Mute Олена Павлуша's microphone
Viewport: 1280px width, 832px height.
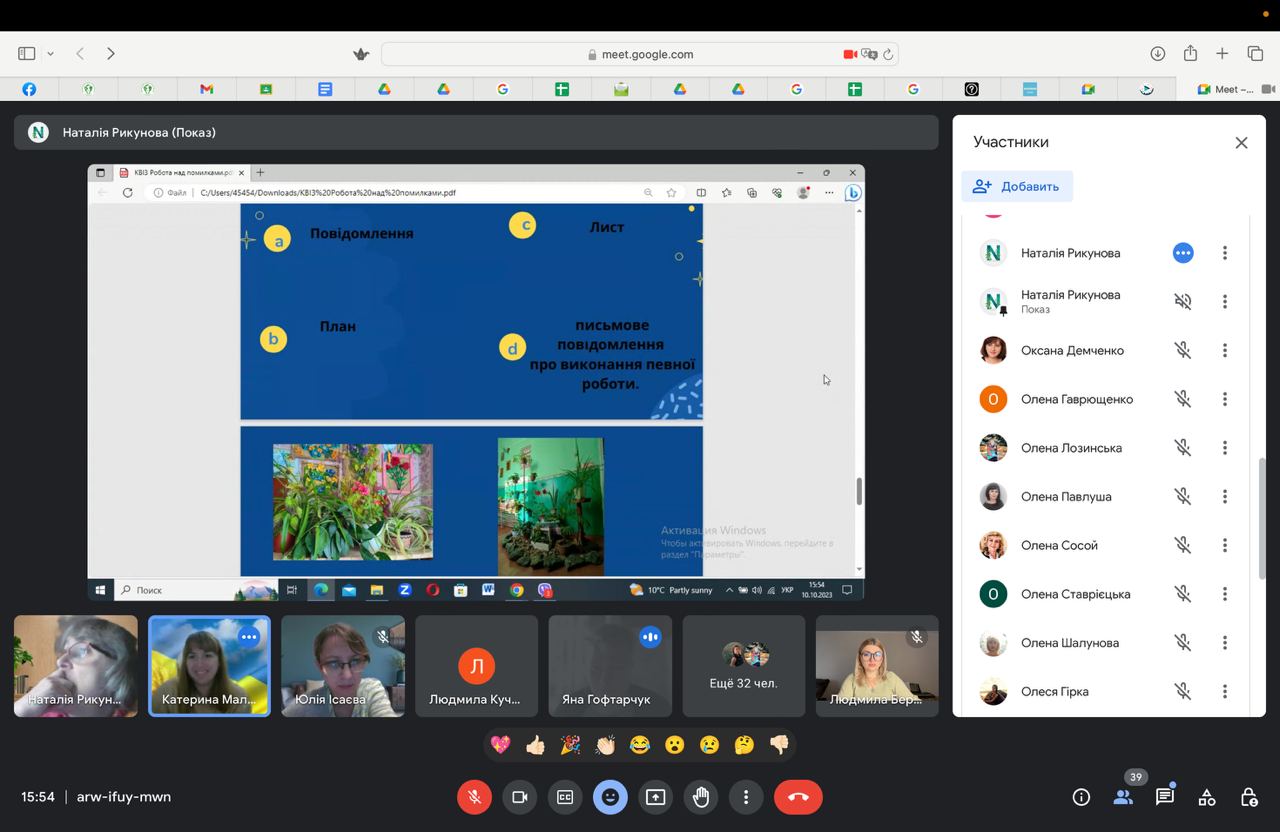[1183, 496]
